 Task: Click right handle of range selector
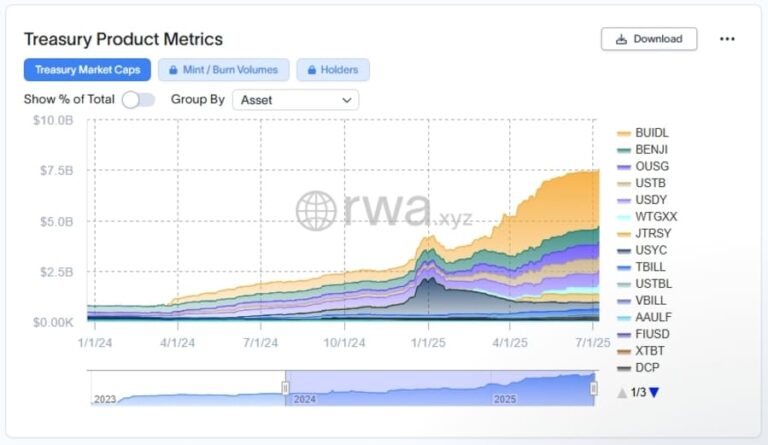pos(593,387)
